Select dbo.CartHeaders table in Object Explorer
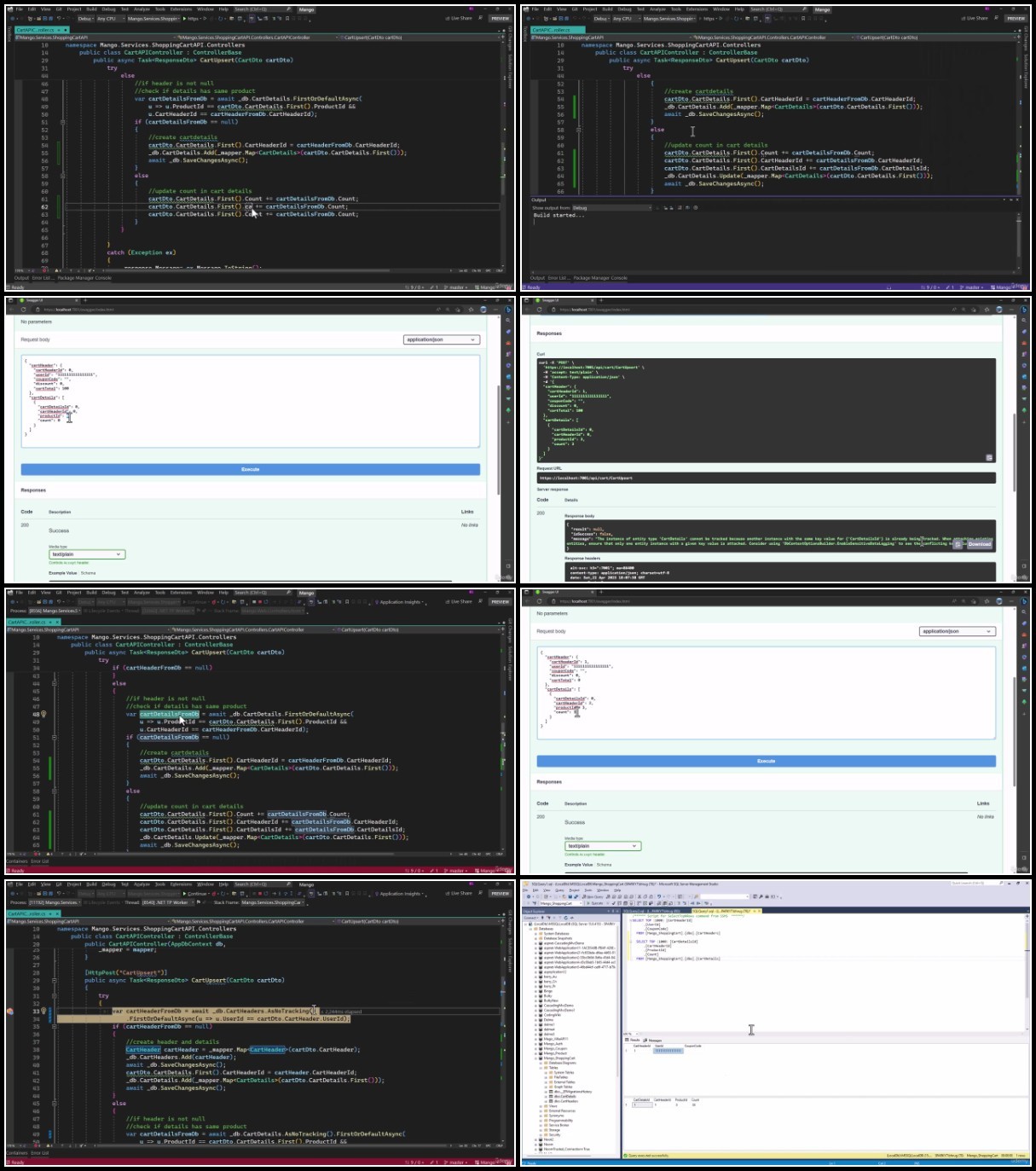1036x1171 pixels. [566, 1101]
